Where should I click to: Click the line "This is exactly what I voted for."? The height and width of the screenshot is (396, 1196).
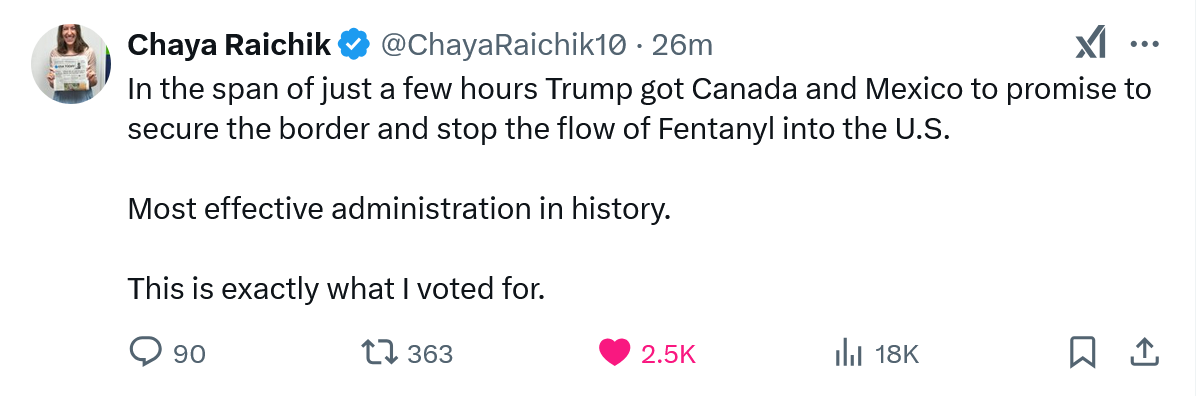coord(336,288)
